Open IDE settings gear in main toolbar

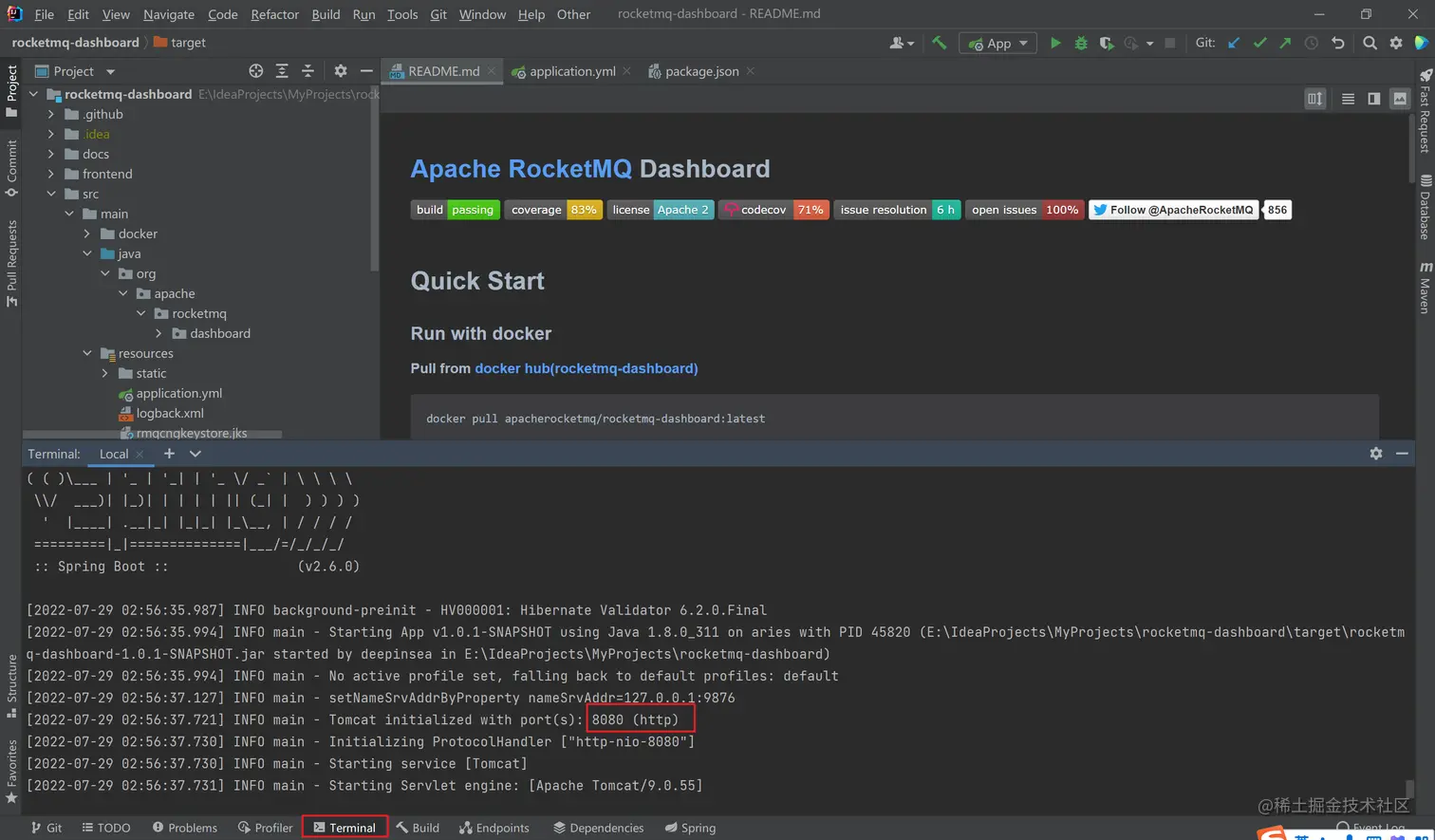(x=1396, y=43)
